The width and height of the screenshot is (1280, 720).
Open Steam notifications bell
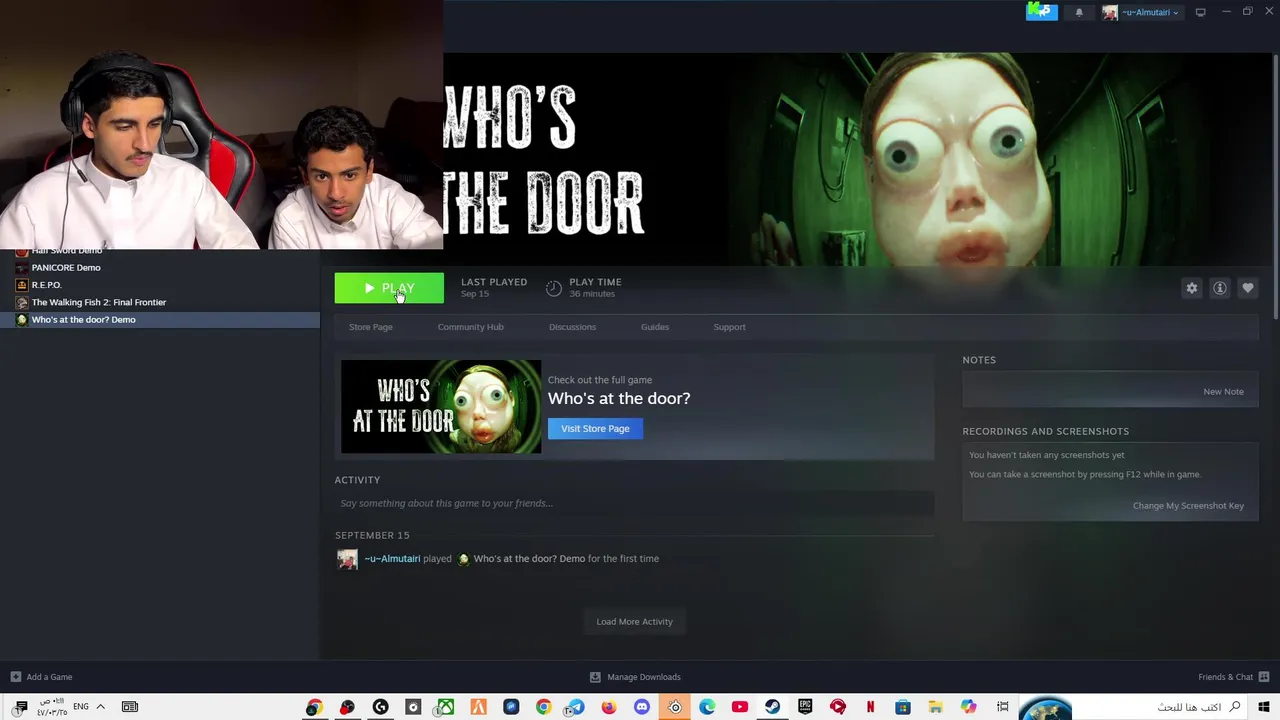[1079, 12]
